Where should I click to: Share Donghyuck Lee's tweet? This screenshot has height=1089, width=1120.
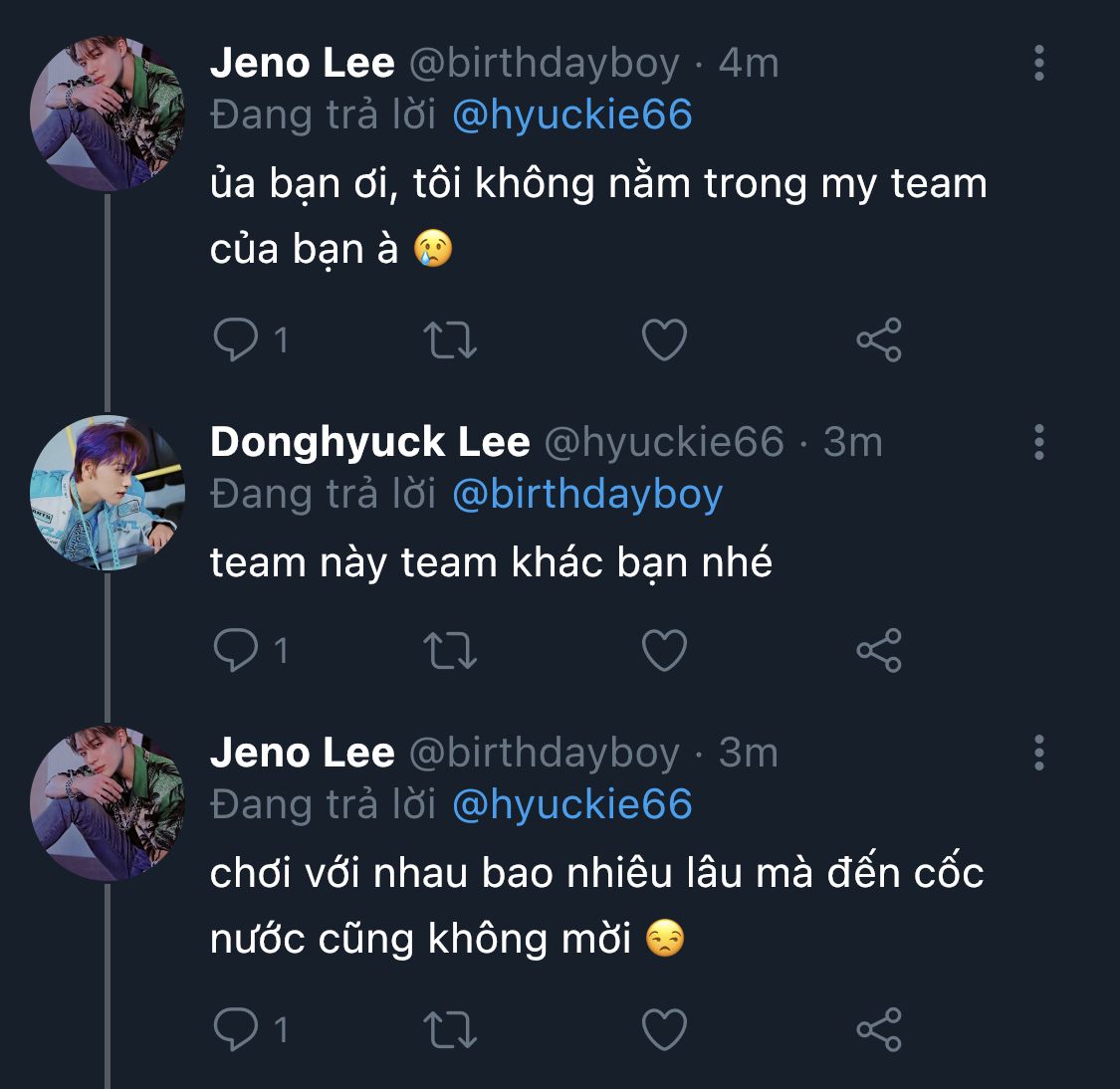click(x=878, y=651)
